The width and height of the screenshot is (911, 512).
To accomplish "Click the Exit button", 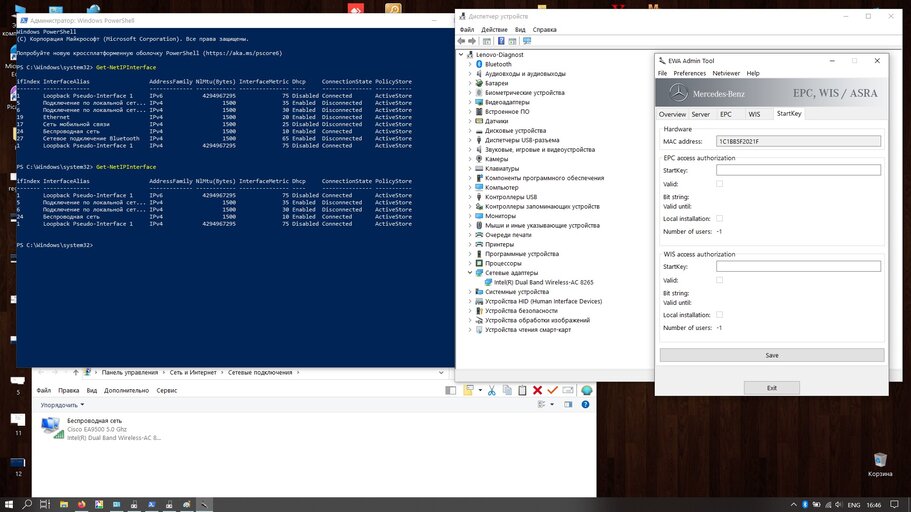I will click(771, 387).
